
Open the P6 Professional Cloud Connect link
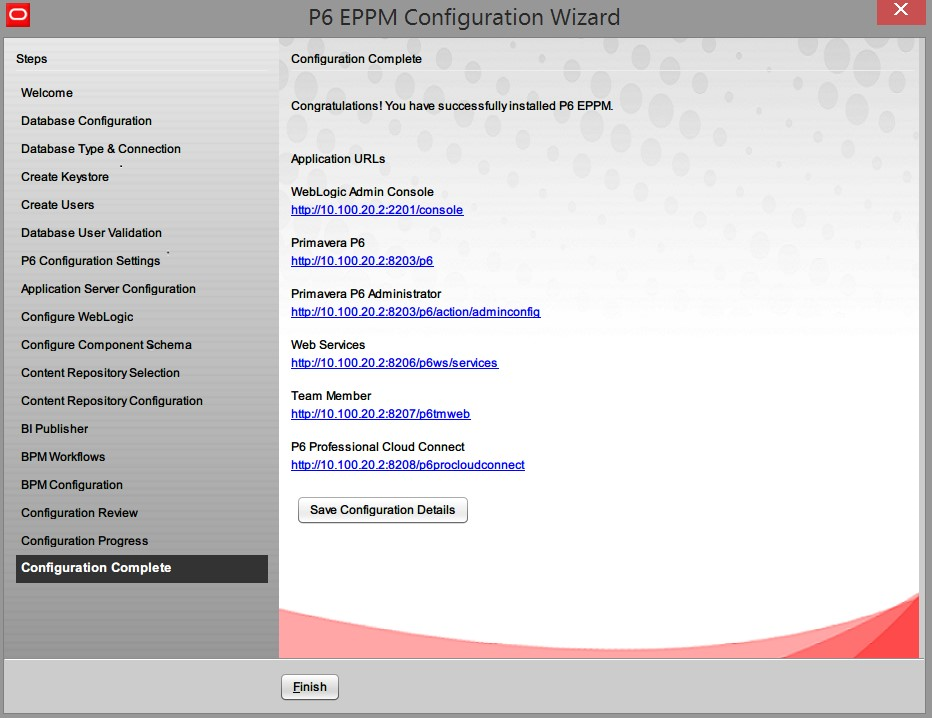408,465
